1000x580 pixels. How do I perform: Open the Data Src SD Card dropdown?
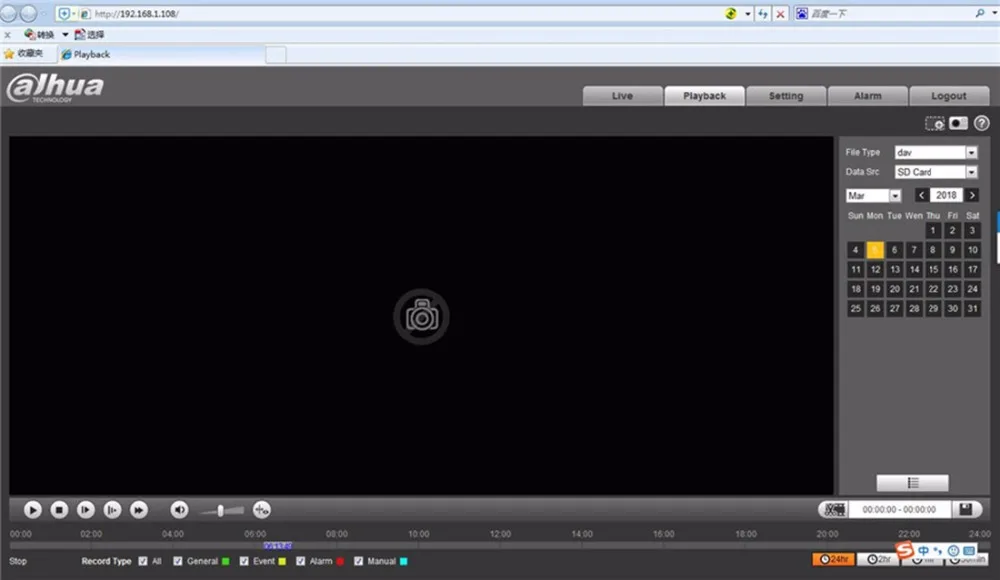click(x=936, y=172)
